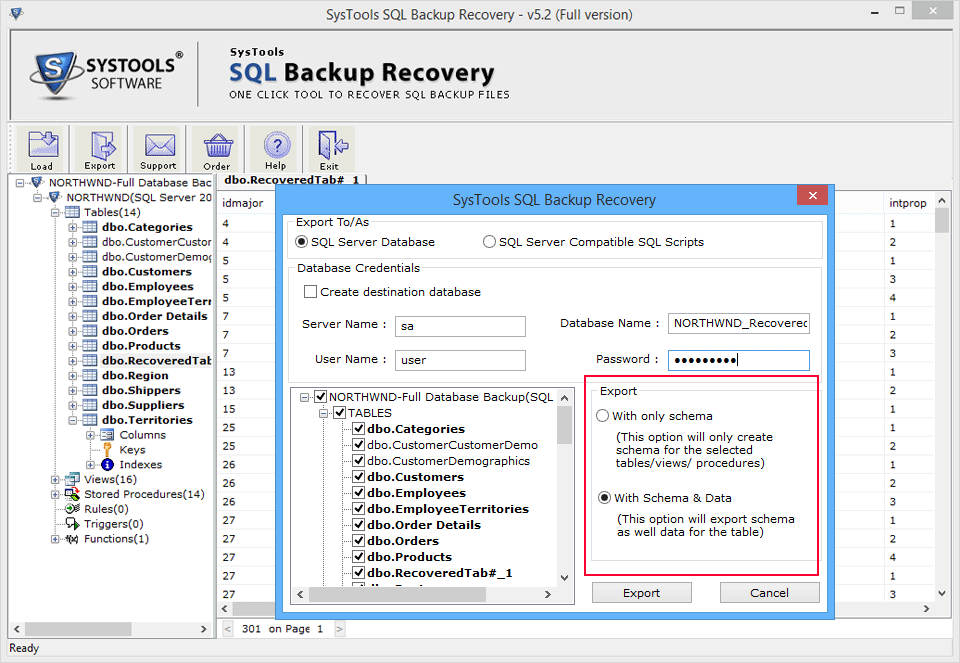
Task: Select the intprop column header
Action: tap(908, 203)
